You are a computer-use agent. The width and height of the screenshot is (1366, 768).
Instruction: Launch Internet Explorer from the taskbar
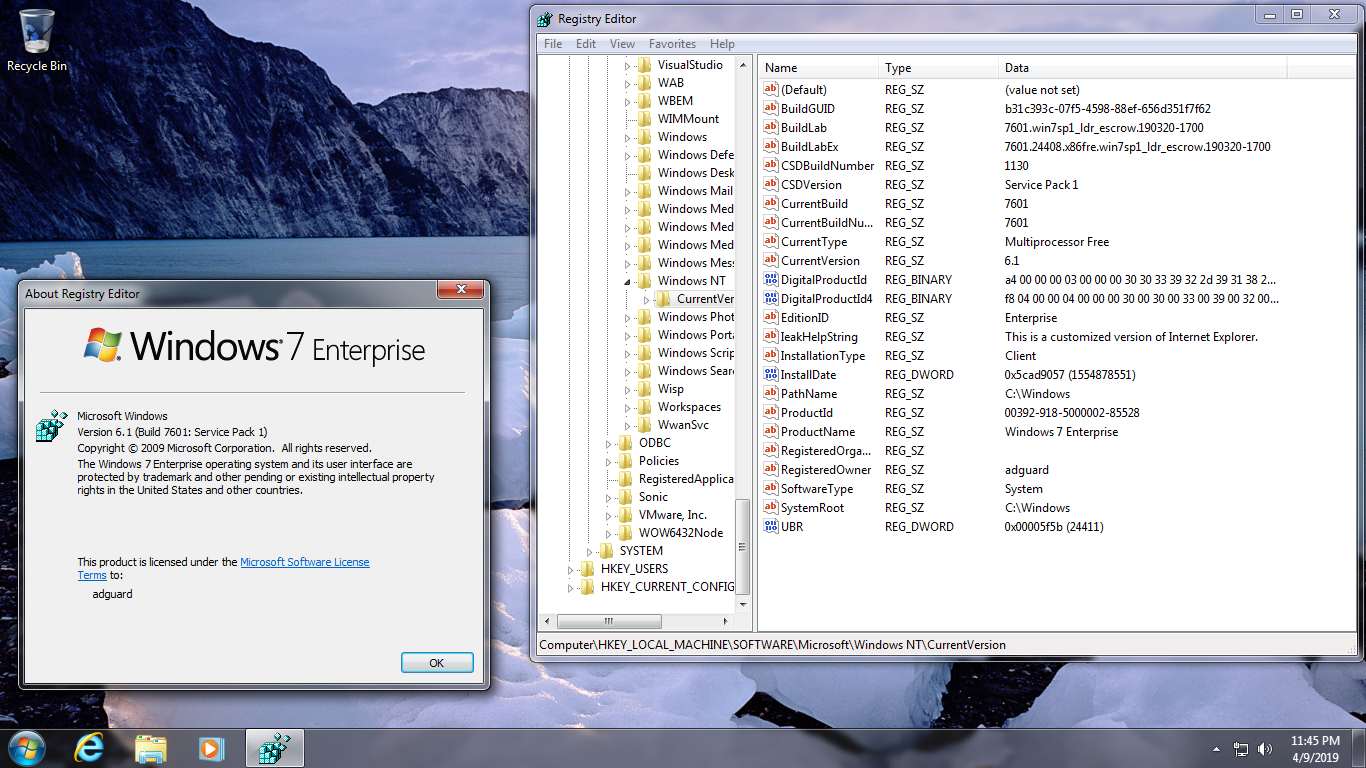click(x=90, y=747)
